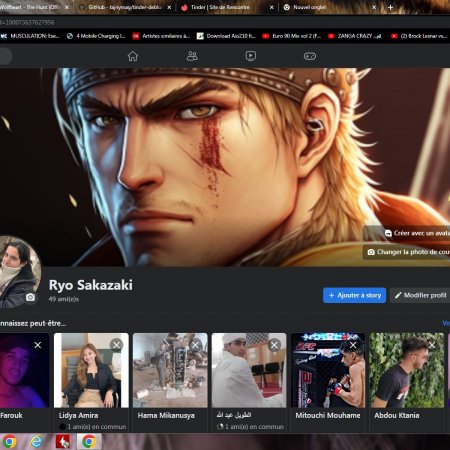Image resolution: width=450 pixels, height=450 pixels.
Task: Switch to the GitHub tab
Action: 125,7
